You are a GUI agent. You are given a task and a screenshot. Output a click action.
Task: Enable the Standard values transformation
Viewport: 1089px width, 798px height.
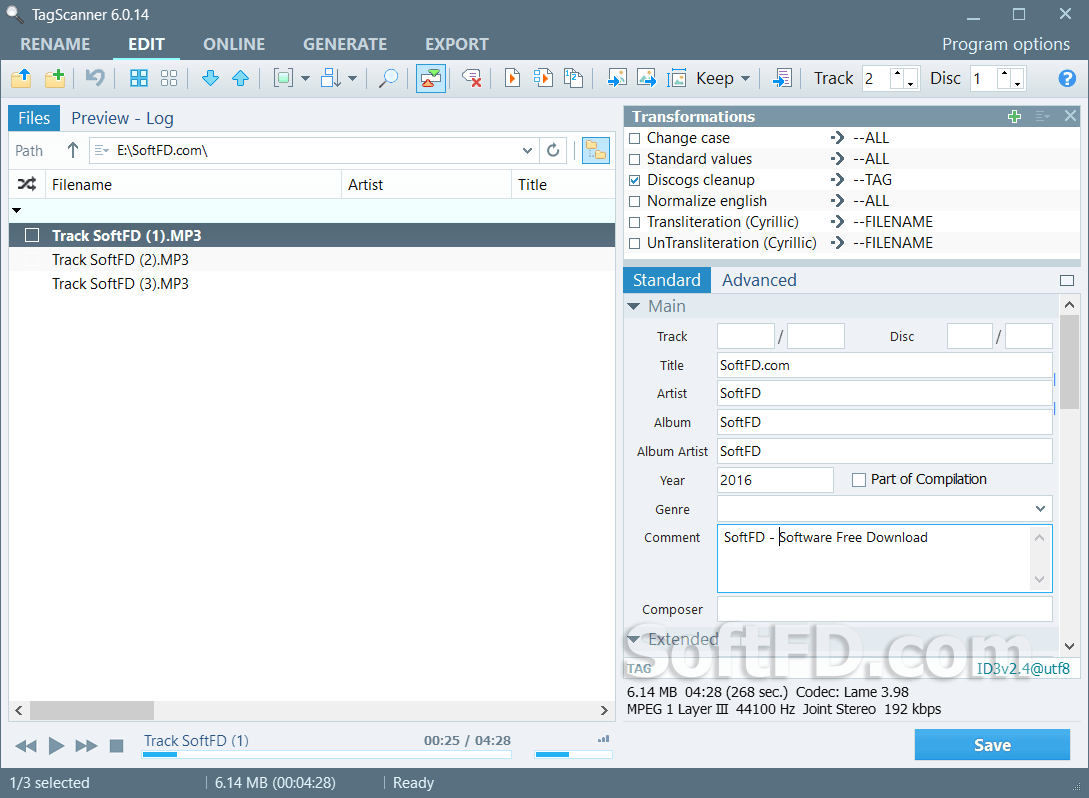point(634,159)
